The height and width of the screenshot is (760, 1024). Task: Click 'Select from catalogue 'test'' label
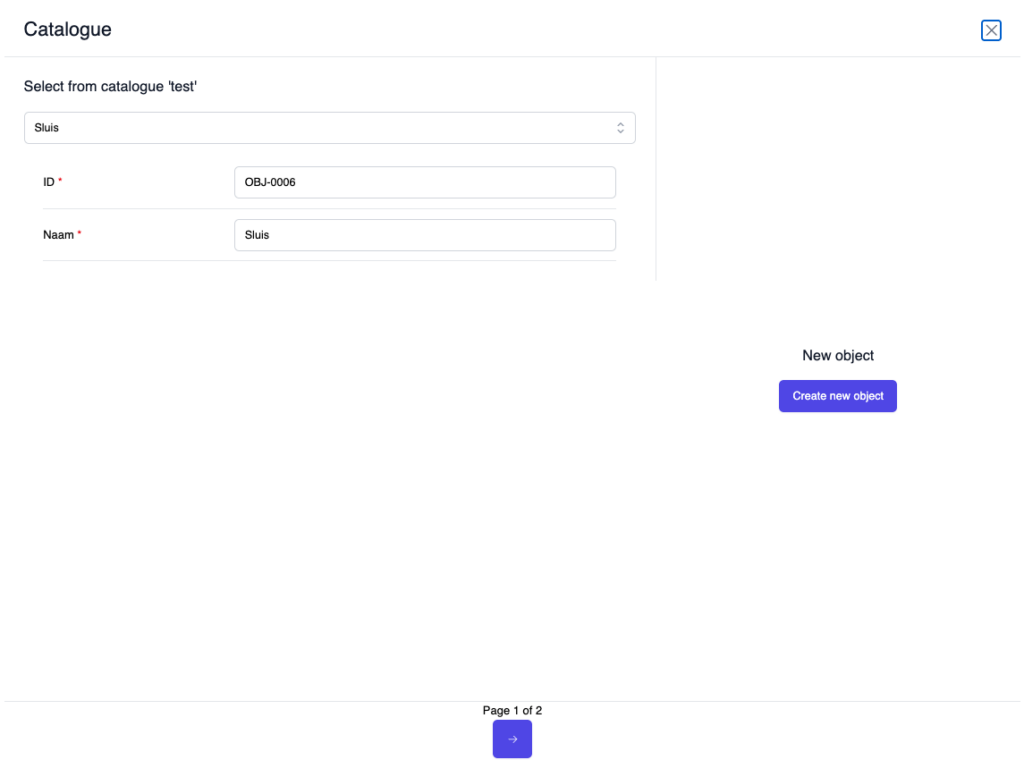[x=110, y=87]
